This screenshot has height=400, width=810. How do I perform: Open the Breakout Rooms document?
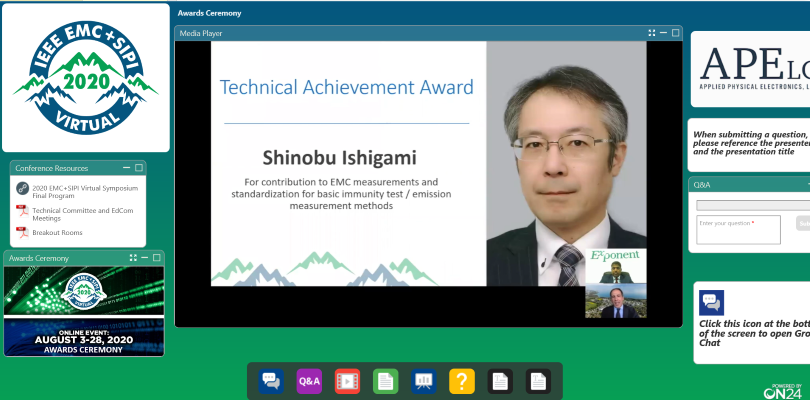pos(57,233)
